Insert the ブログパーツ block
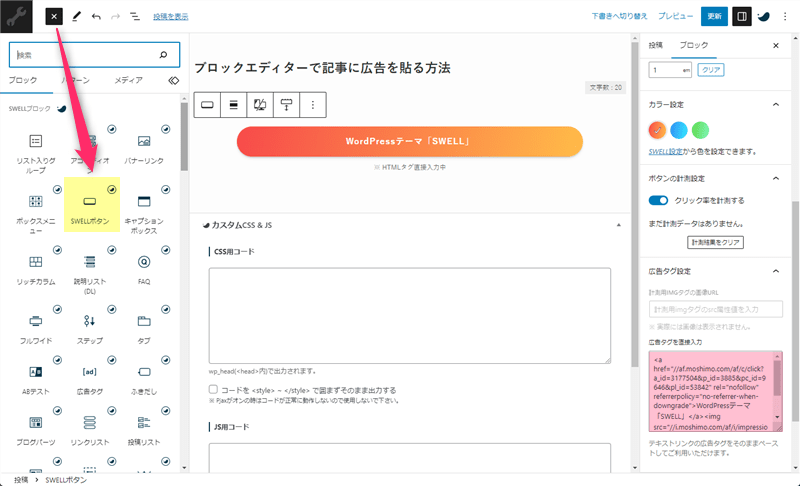 pos(36,429)
